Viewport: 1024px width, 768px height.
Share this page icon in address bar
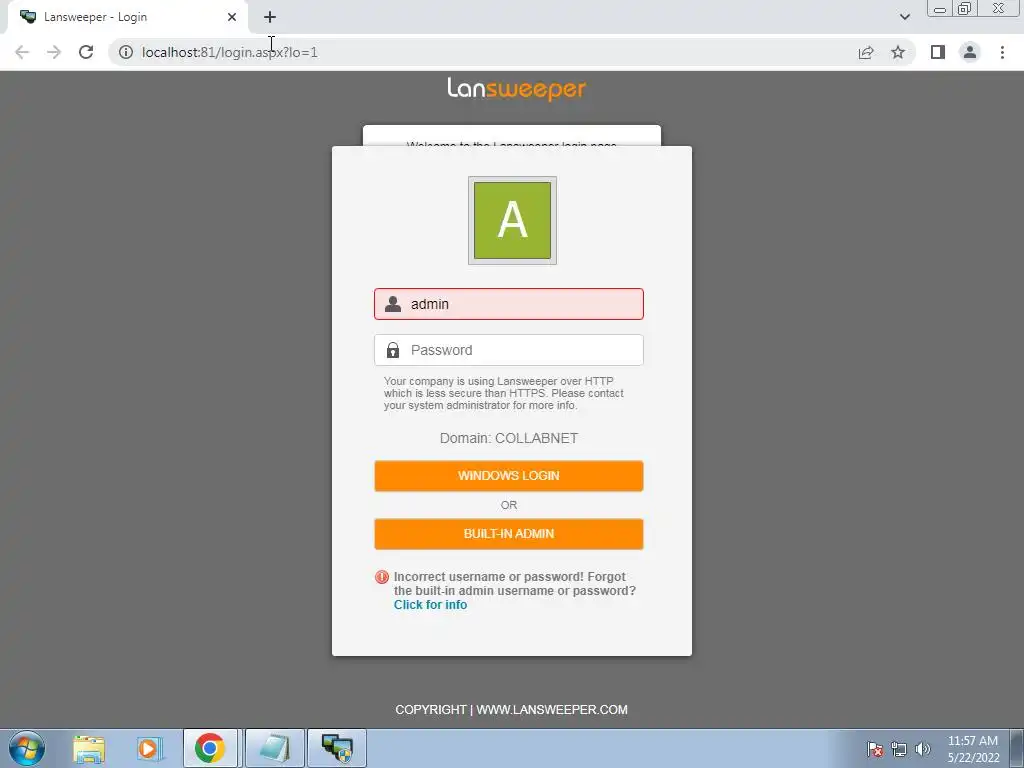click(x=866, y=52)
